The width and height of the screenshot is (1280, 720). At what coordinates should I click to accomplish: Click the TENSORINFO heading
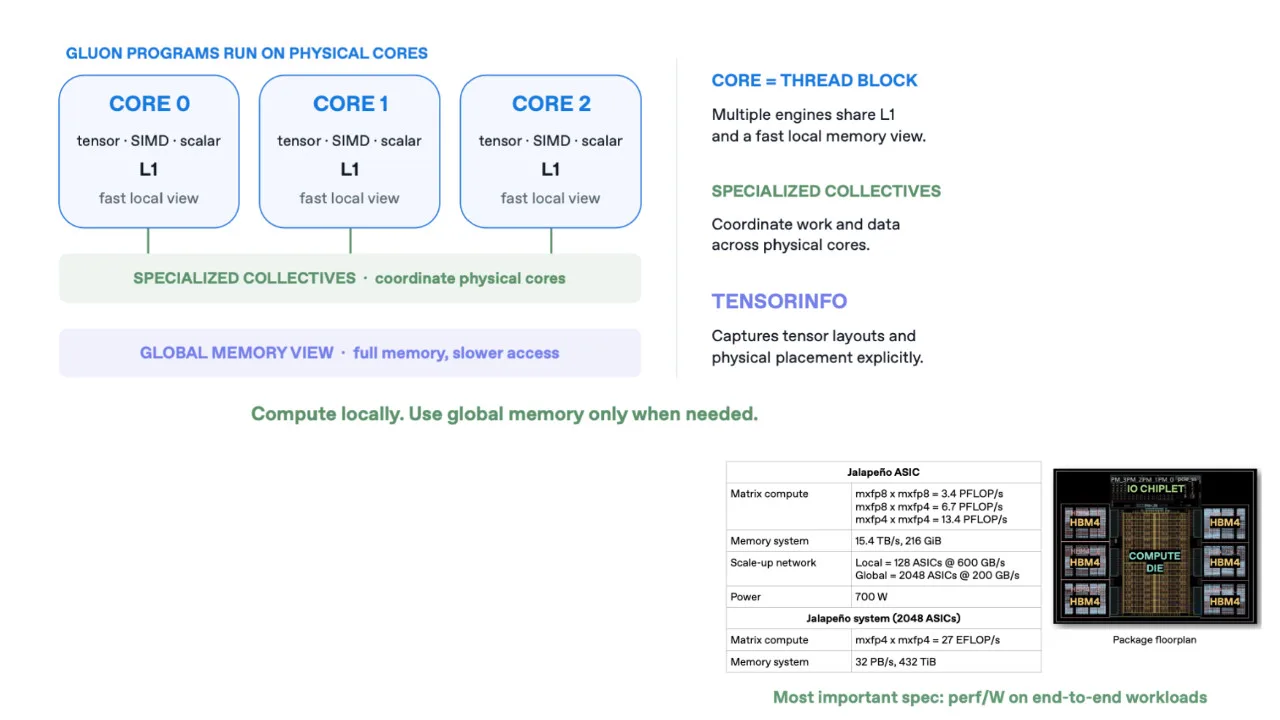(779, 301)
